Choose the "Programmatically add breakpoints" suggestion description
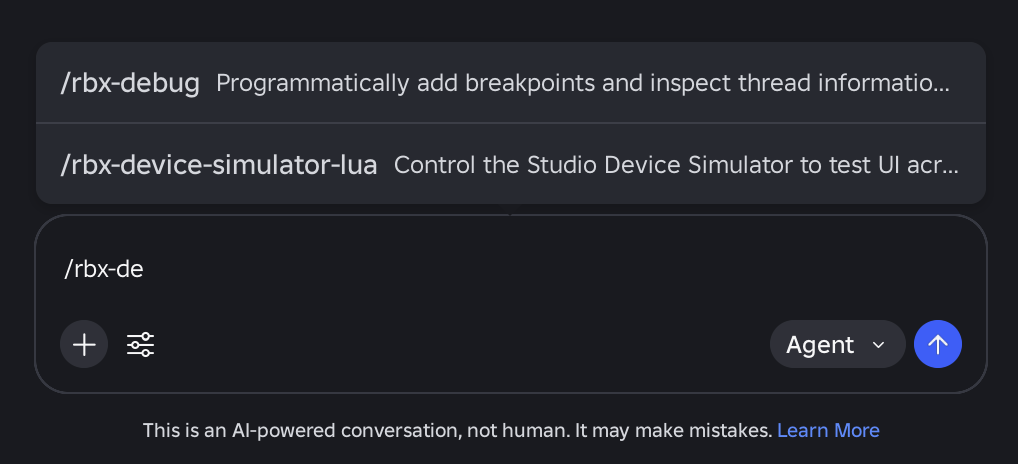Viewport: 1018px width, 464px height. pos(582,83)
